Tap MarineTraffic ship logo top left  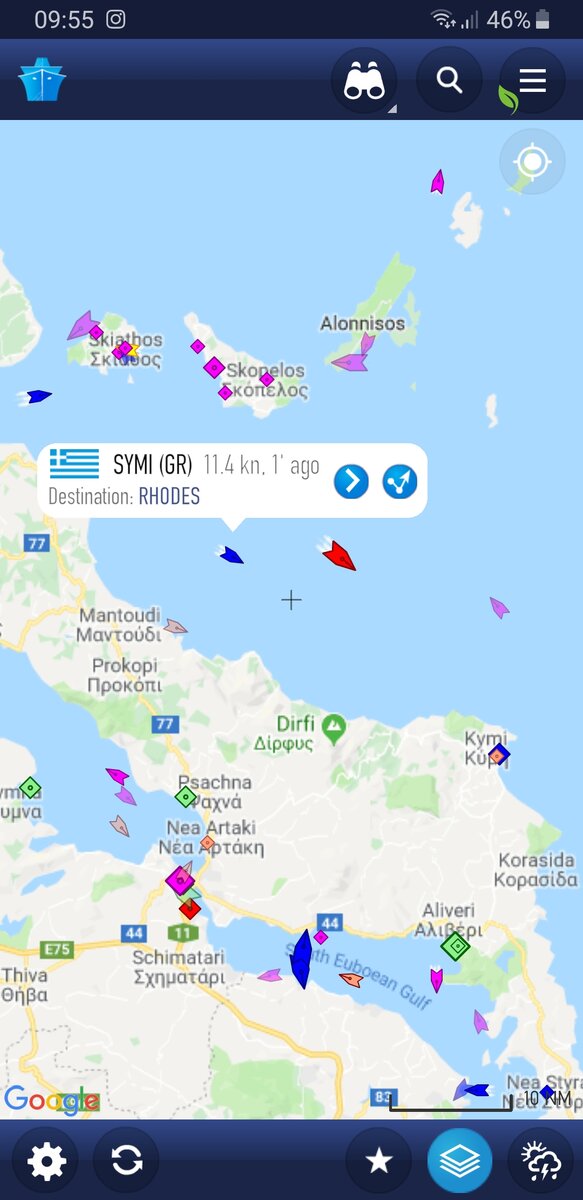(41, 80)
